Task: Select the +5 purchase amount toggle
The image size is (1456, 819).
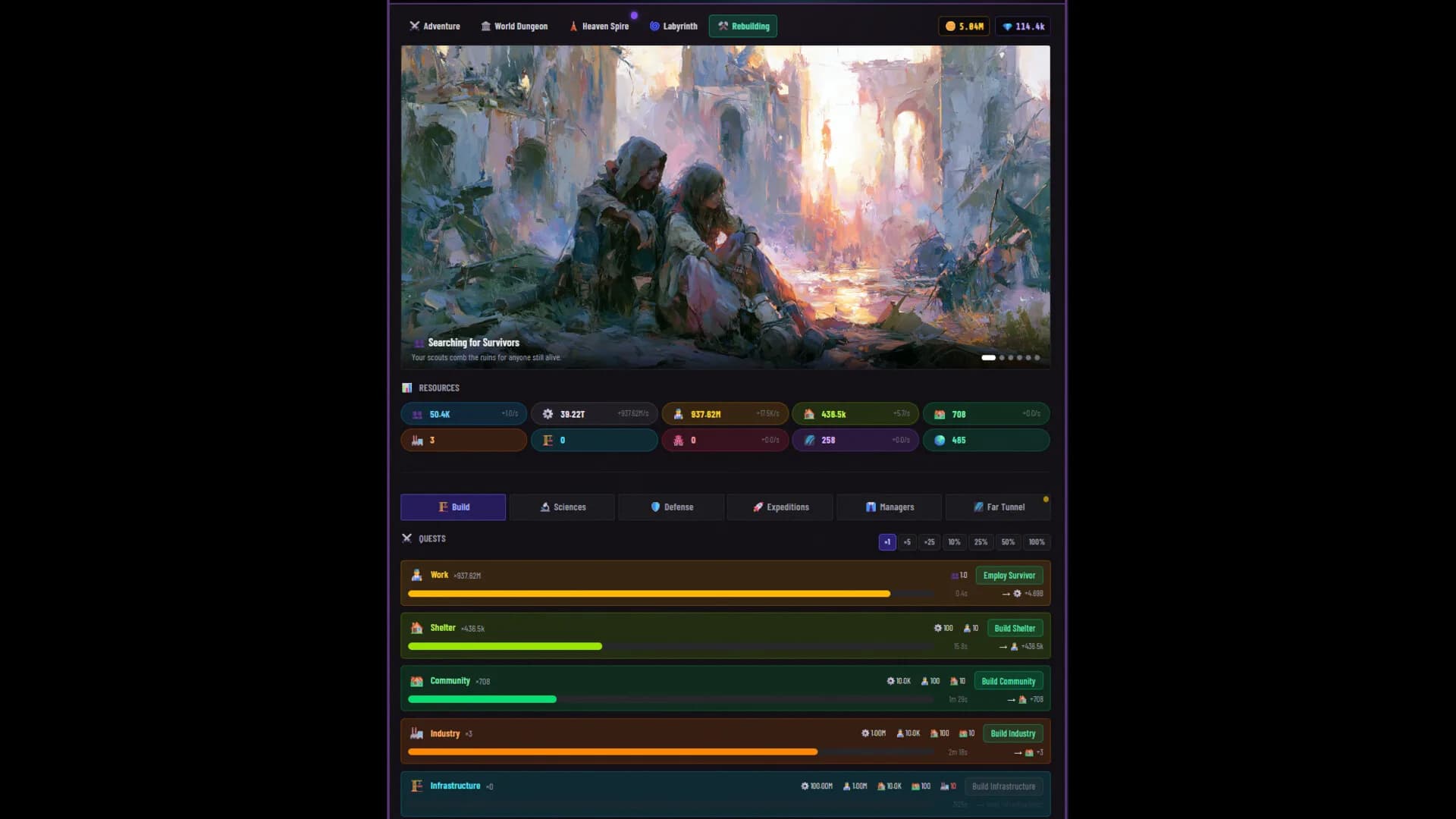Action: 907,542
